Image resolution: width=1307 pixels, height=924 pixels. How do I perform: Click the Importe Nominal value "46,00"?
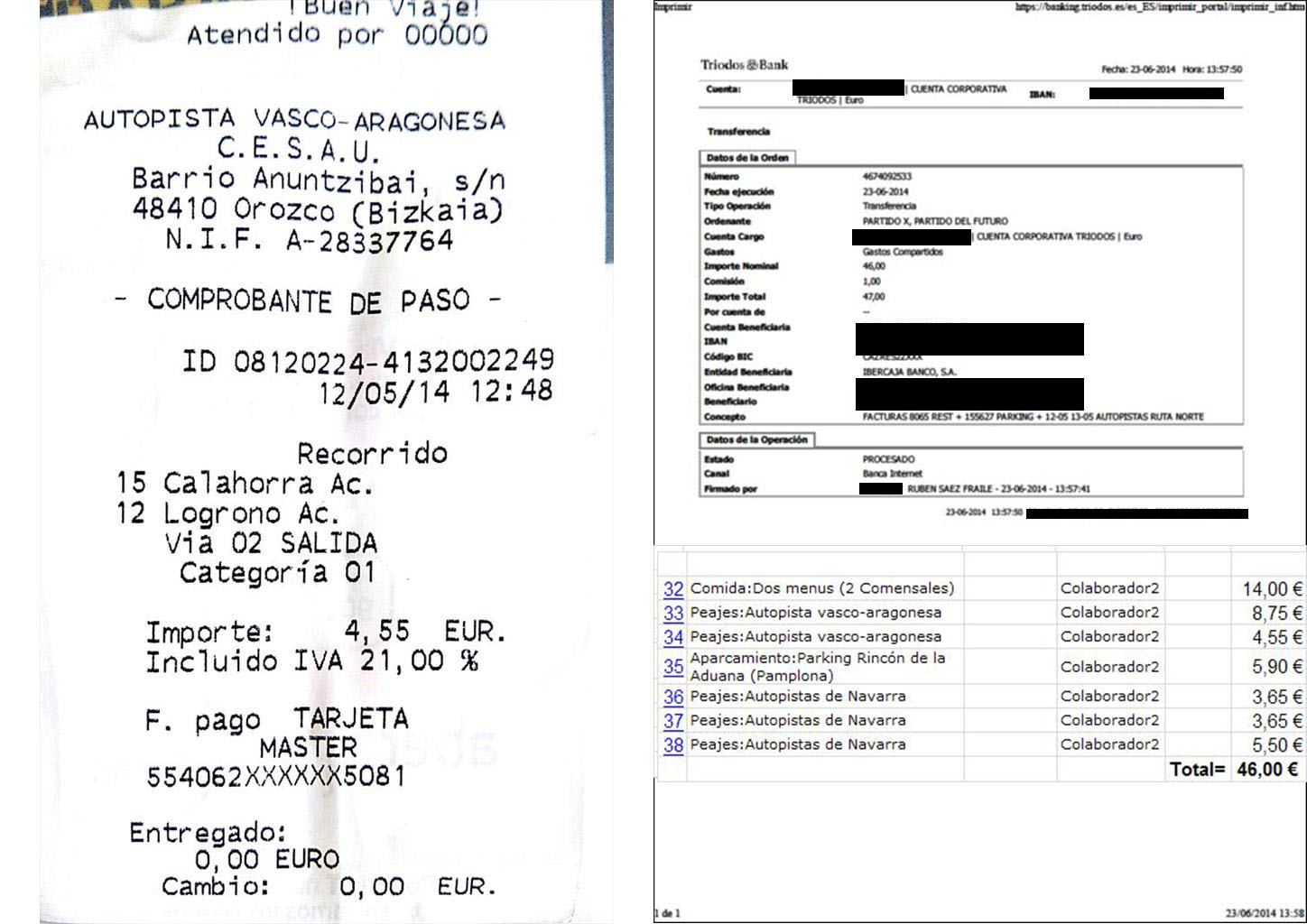pos(874,266)
